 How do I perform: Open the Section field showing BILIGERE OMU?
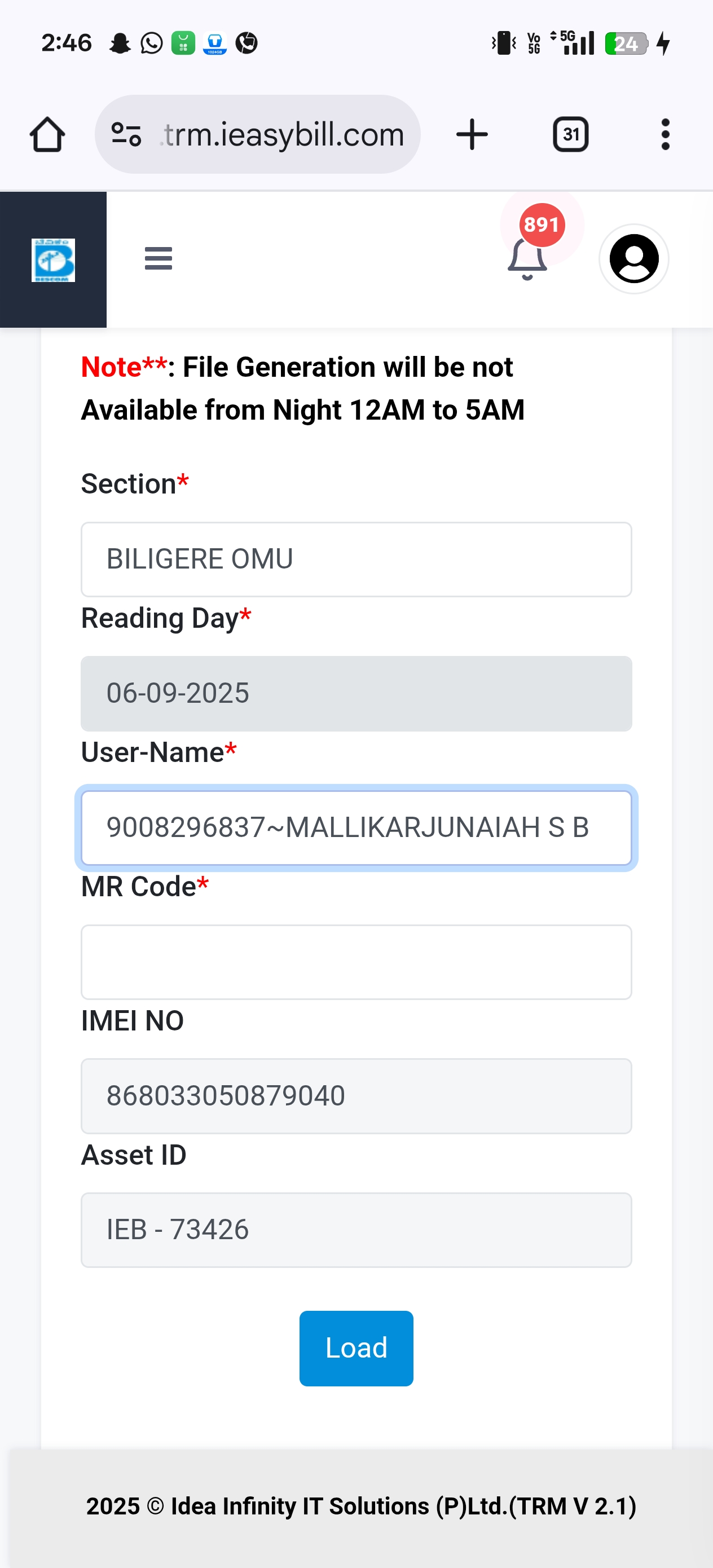pos(356,559)
